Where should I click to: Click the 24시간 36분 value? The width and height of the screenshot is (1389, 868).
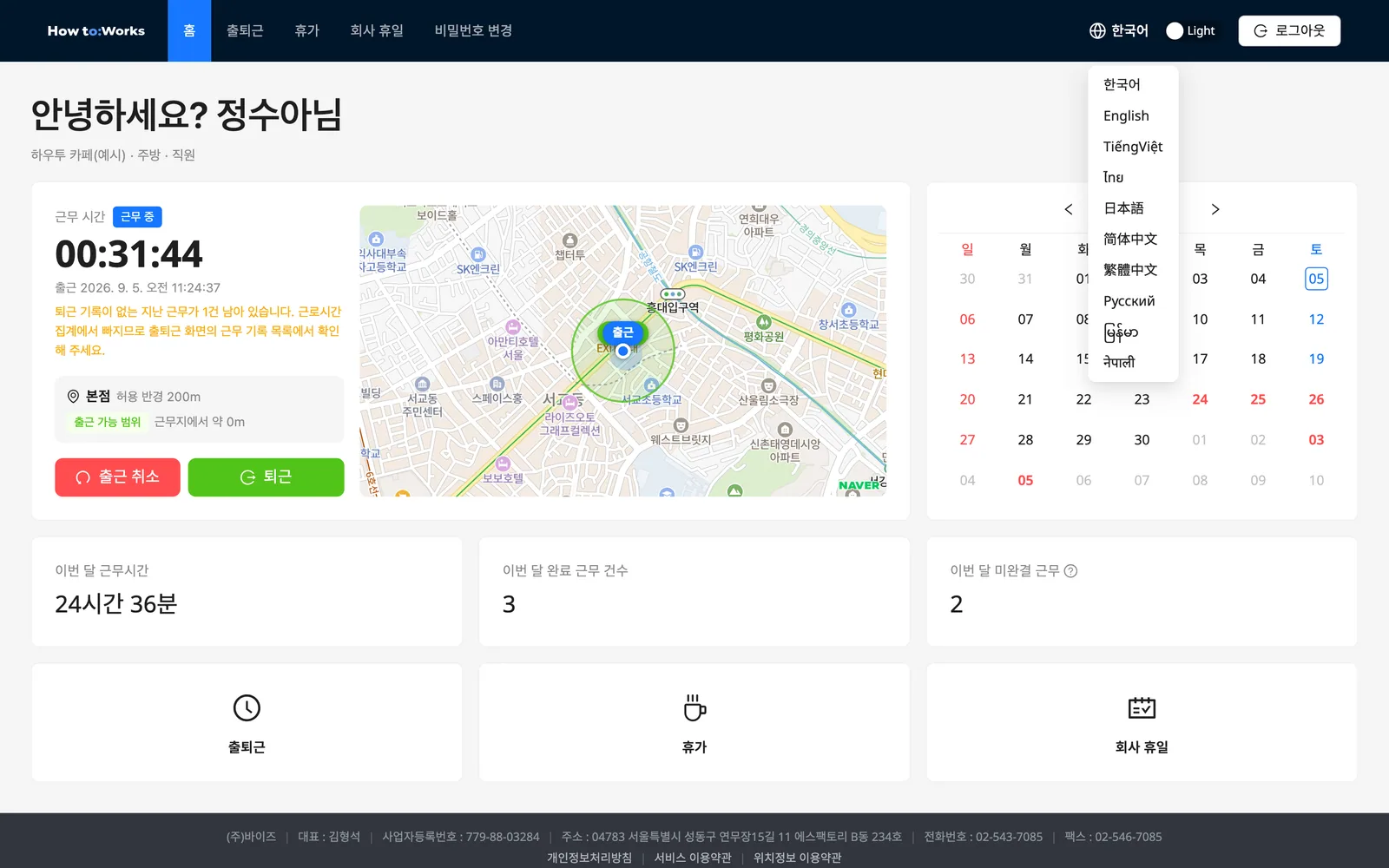coord(116,604)
